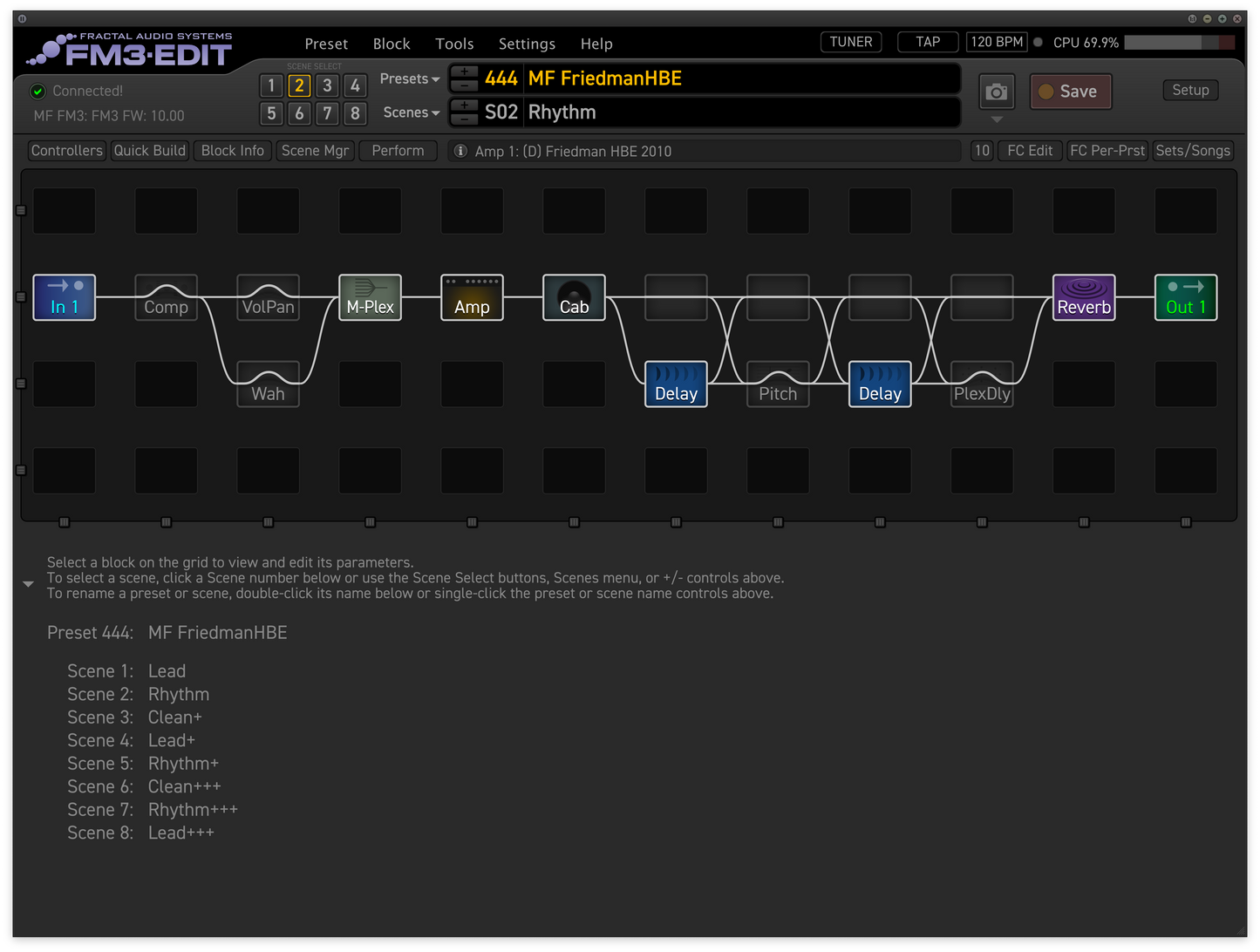Switch to scene 5 button

[271, 113]
